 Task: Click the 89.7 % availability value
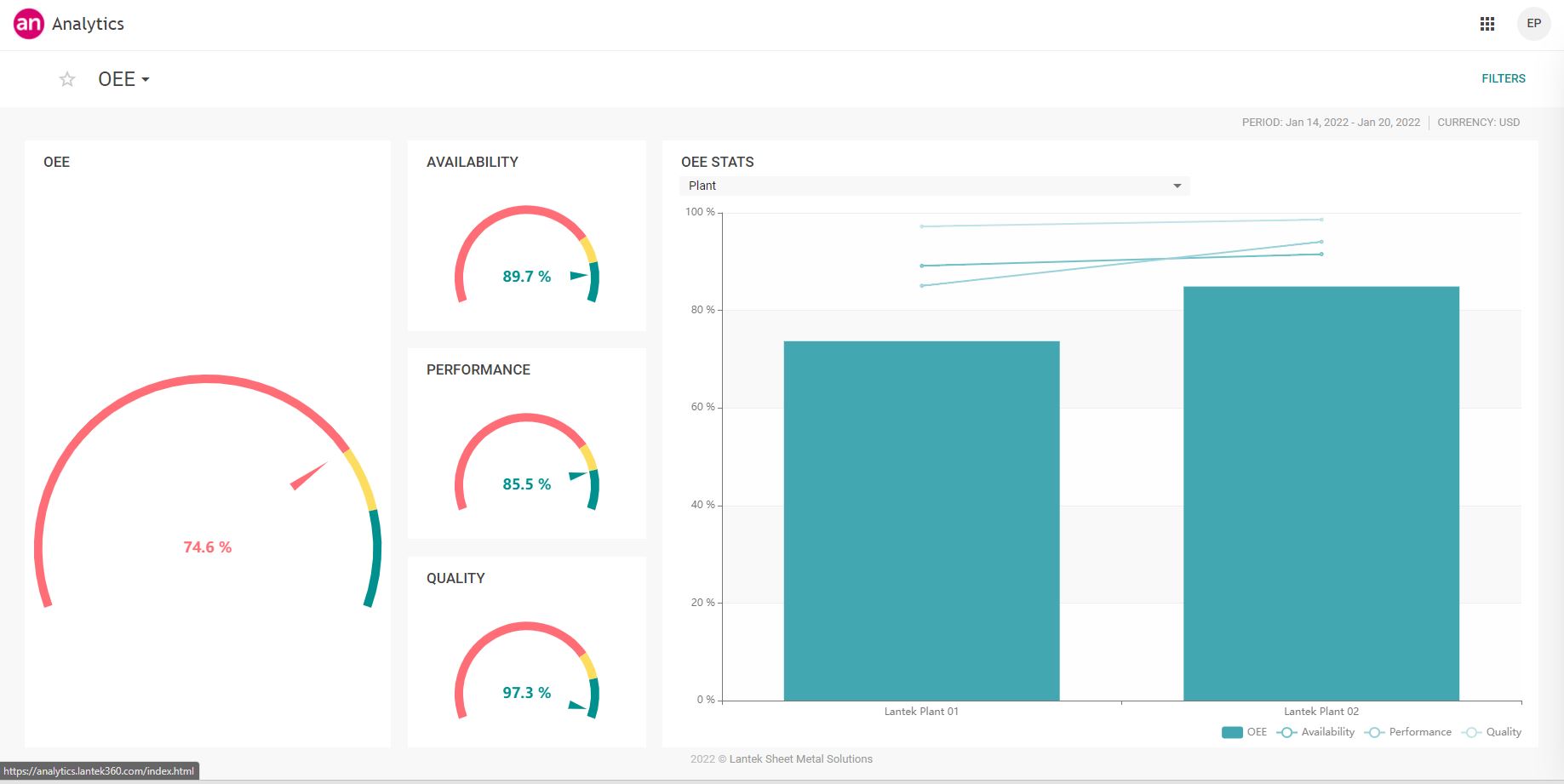(526, 277)
